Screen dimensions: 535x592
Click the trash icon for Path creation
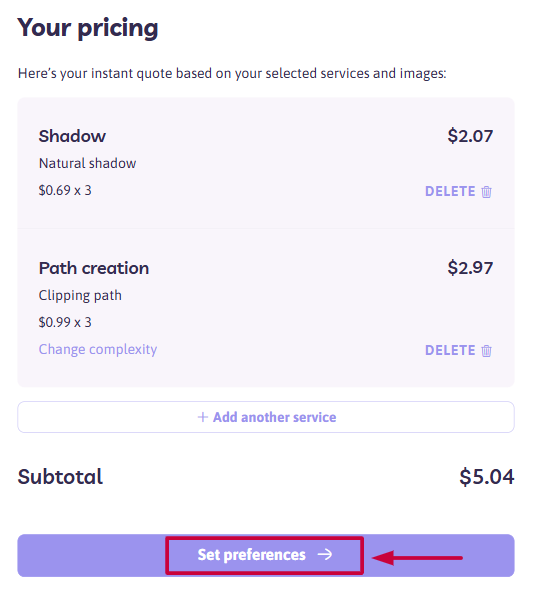coord(486,350)
